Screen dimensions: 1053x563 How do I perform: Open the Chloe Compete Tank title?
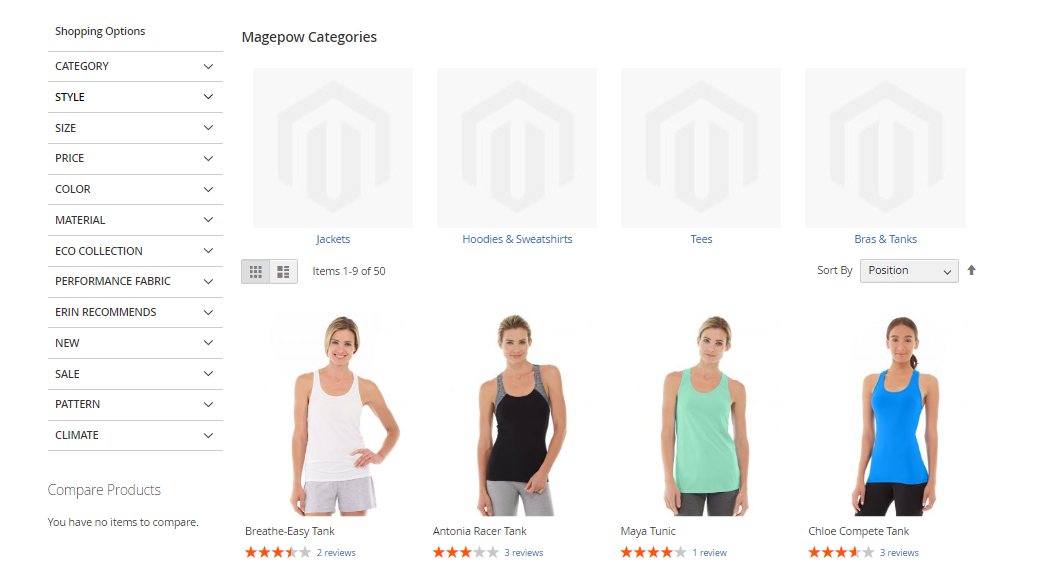point(858,531)
